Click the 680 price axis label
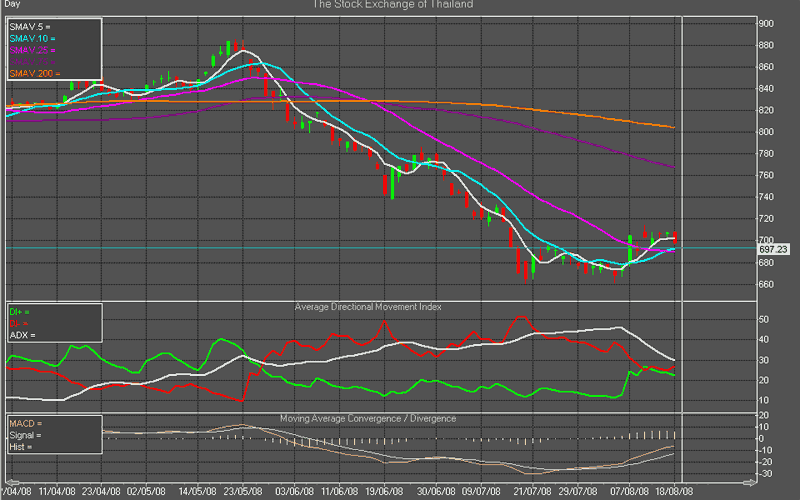 point(766,263)
